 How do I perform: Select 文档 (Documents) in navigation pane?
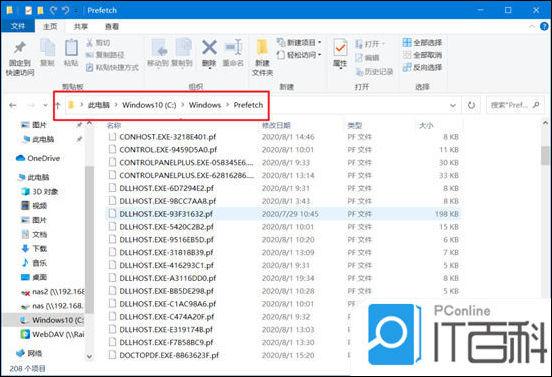pos(34,234)
